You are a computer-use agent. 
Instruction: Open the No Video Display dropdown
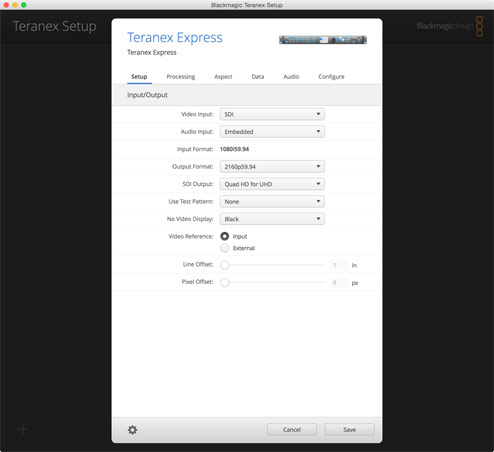point(272,219)
